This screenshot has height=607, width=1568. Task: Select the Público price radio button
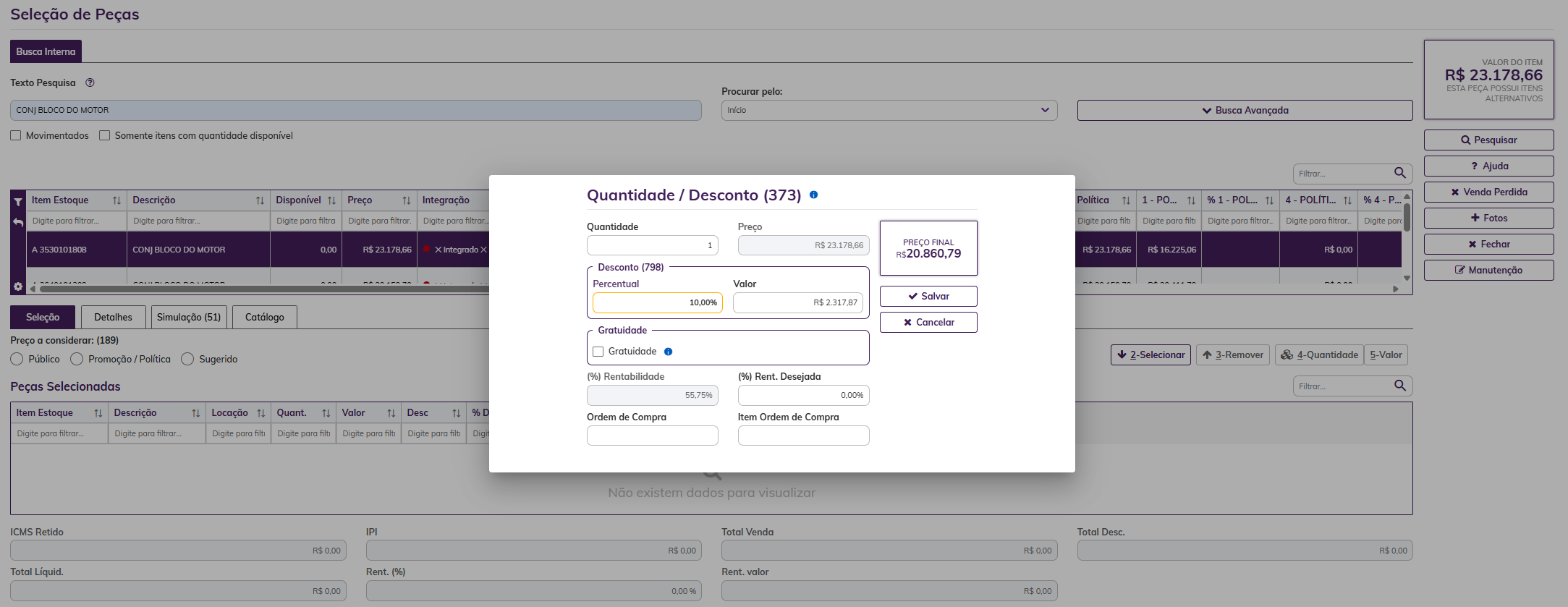click(17, 359)
